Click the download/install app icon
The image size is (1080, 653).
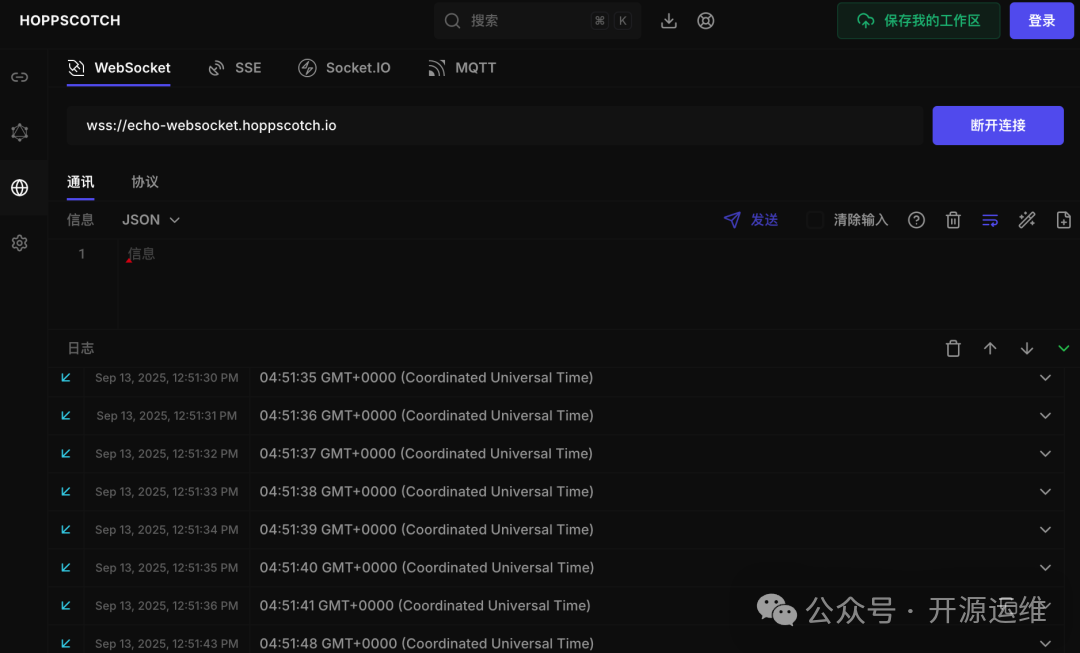[670, 21]
